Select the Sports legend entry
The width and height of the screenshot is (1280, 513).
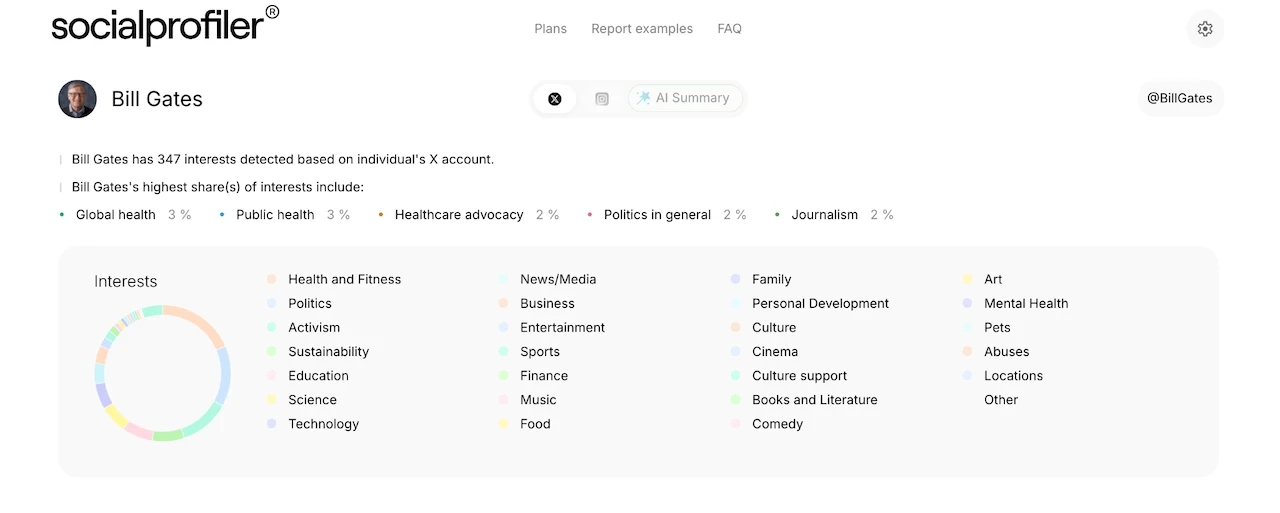pyautogui.click(x=529, y=352)
